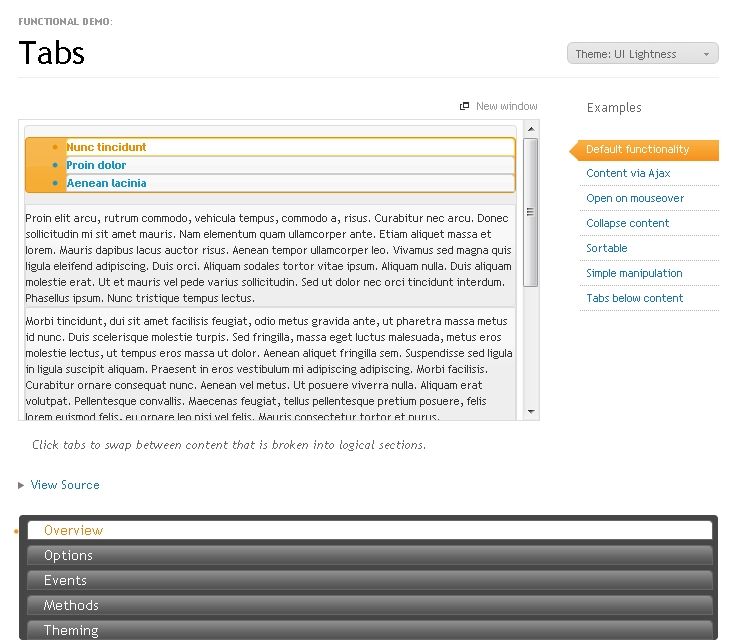Switch to the Options documentation tab

pos(68,556)
